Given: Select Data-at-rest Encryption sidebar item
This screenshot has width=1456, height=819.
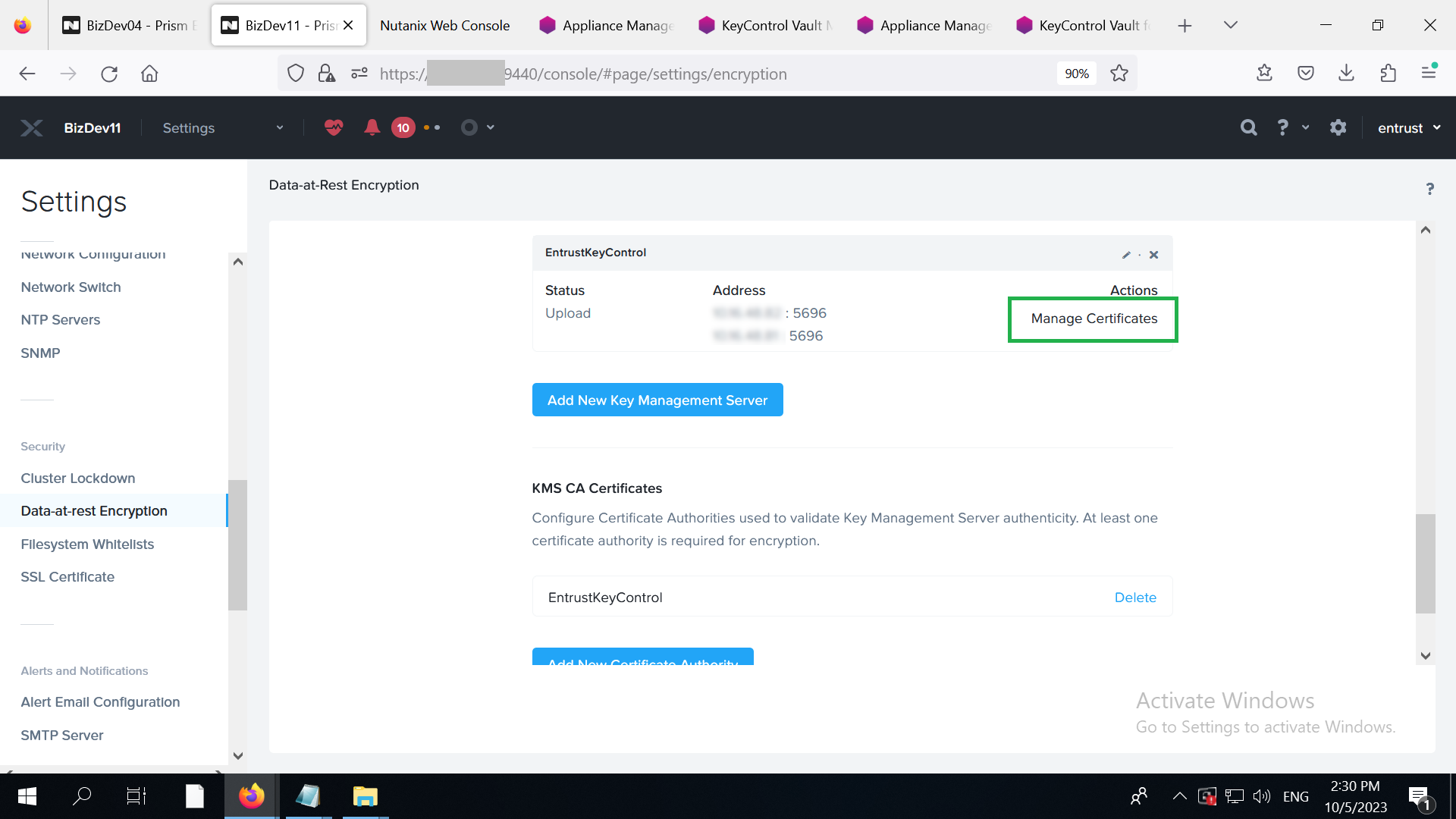Looking at the screenshot, I should tap(114, 511).
